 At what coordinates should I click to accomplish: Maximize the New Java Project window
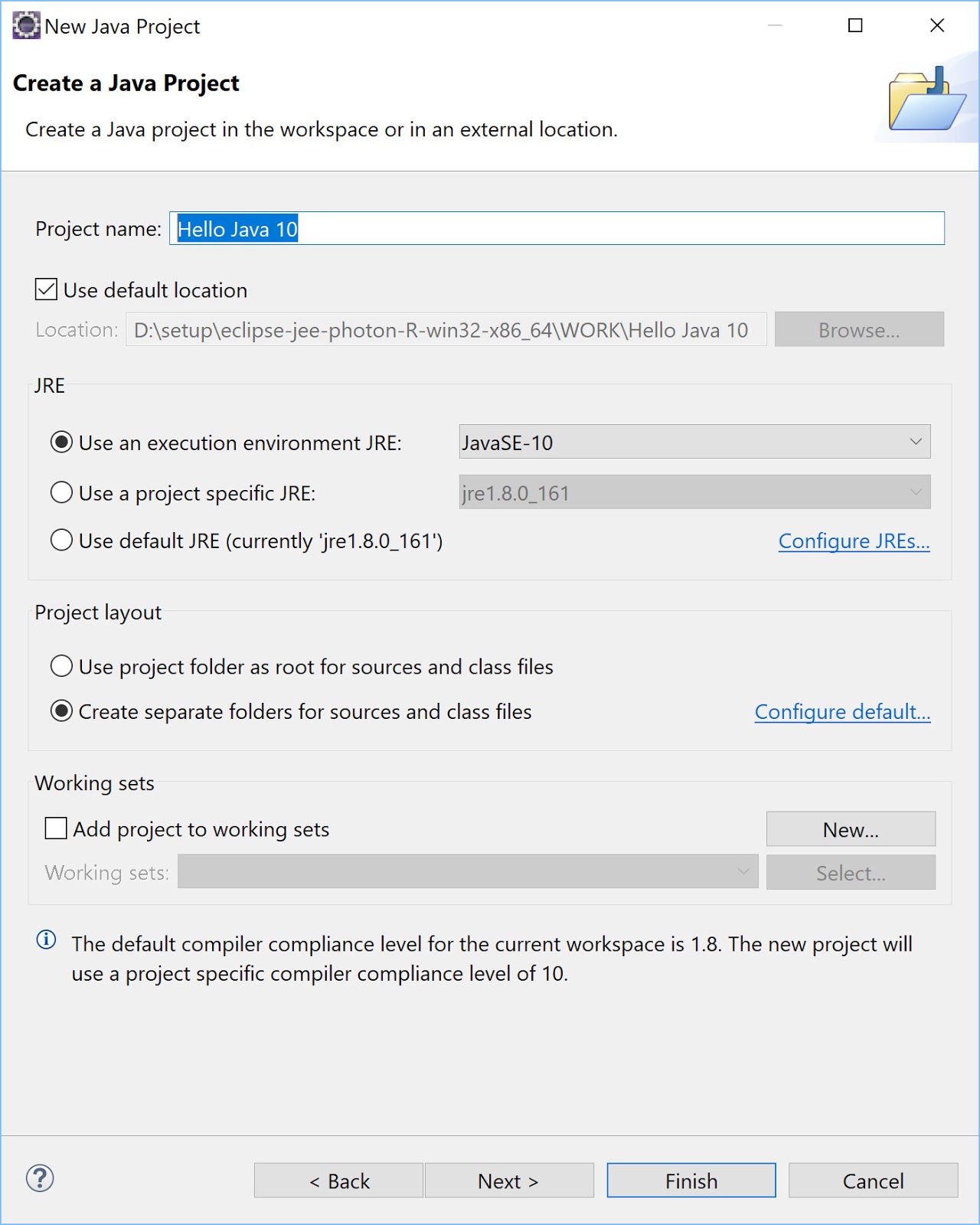point(855,25)
